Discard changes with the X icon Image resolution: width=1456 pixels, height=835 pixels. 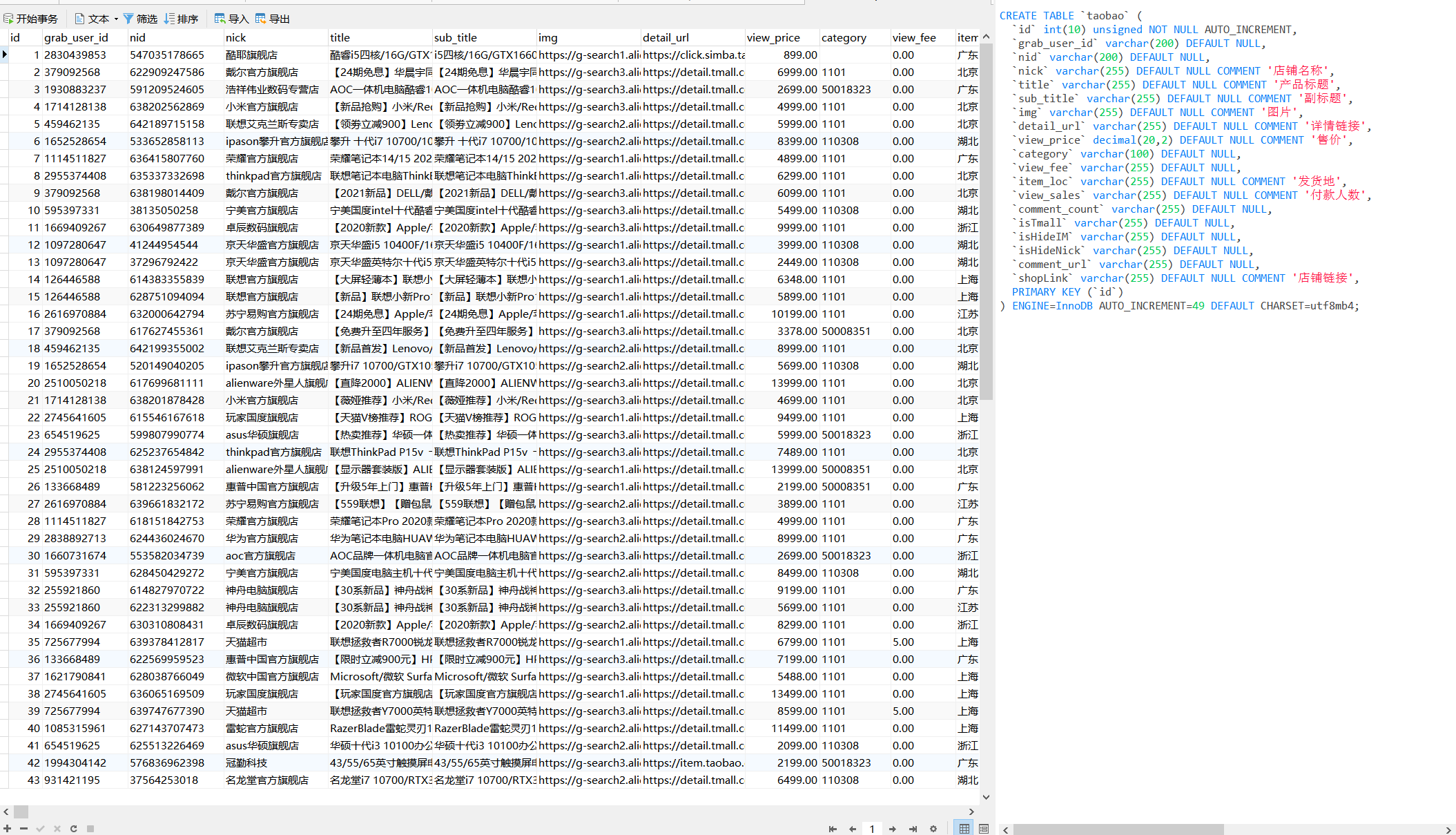(57, 828)
